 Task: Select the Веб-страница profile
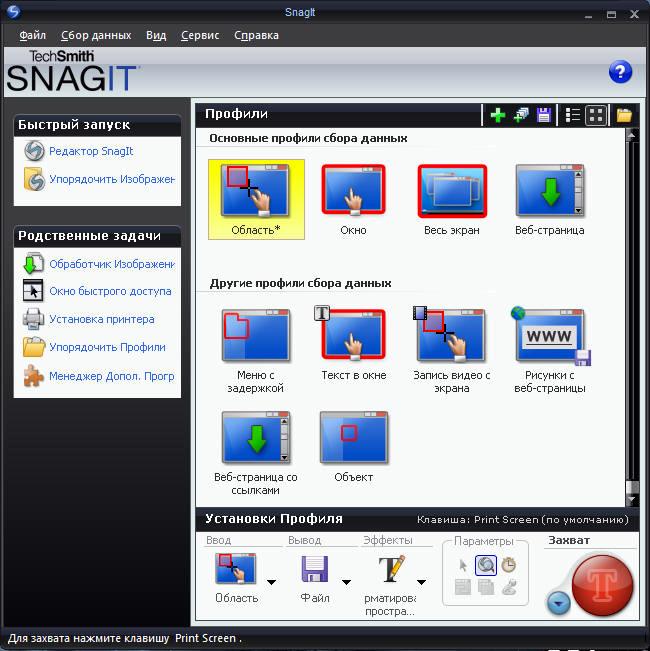pyautogui.click(x=550, y=199)
